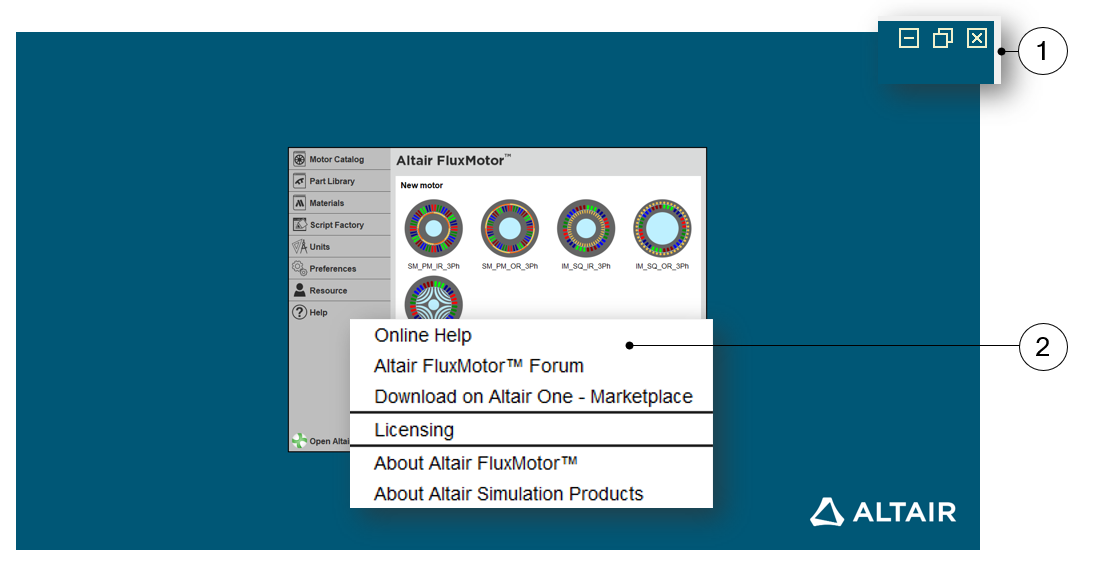The width and height of the screenshot is (1094, 568).
Task: Click the restore window button
Action: (942, 39)
